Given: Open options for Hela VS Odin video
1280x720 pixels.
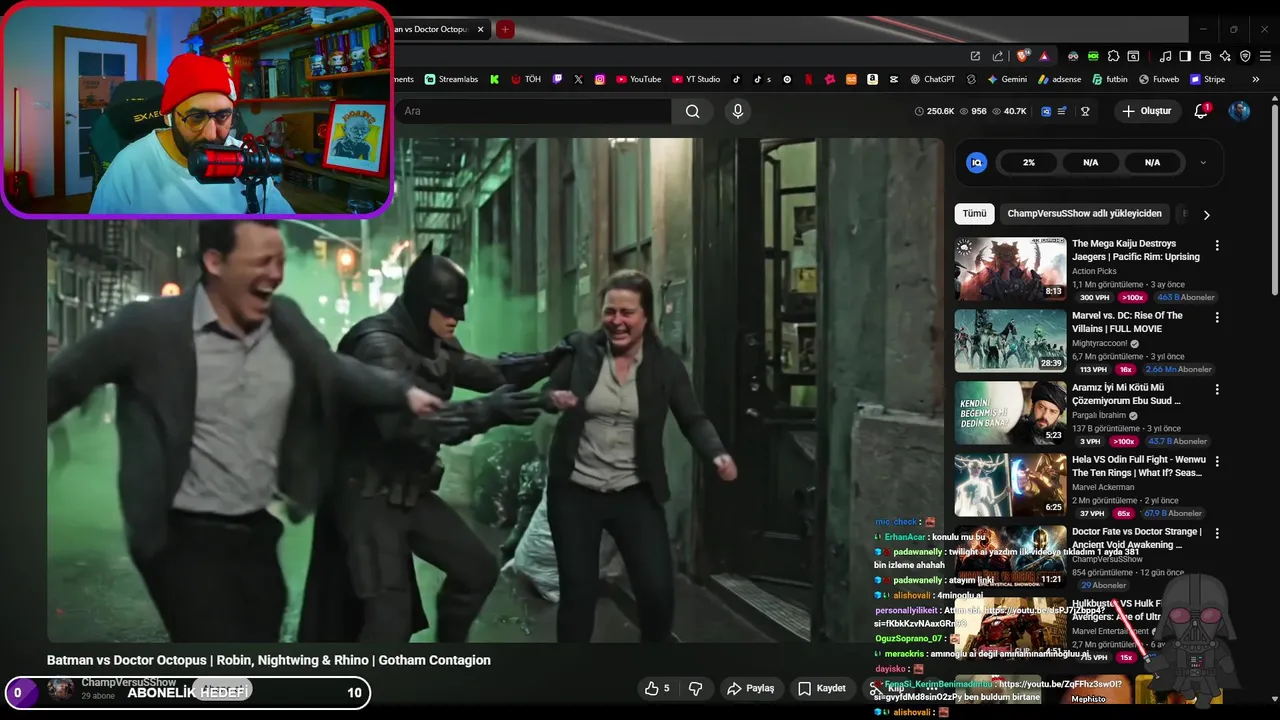Looking at the screenshot, I should 1217,461.
